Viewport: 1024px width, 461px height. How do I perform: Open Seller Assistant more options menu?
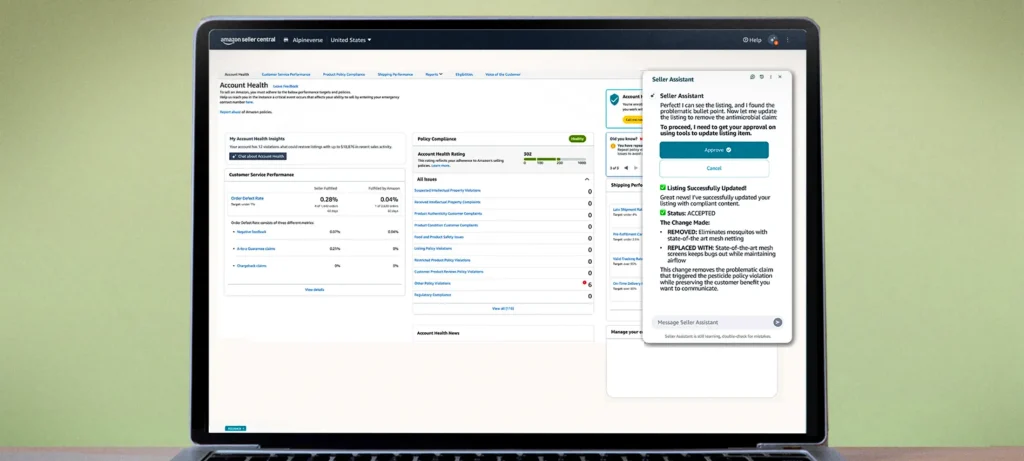[x=770, y=77]
